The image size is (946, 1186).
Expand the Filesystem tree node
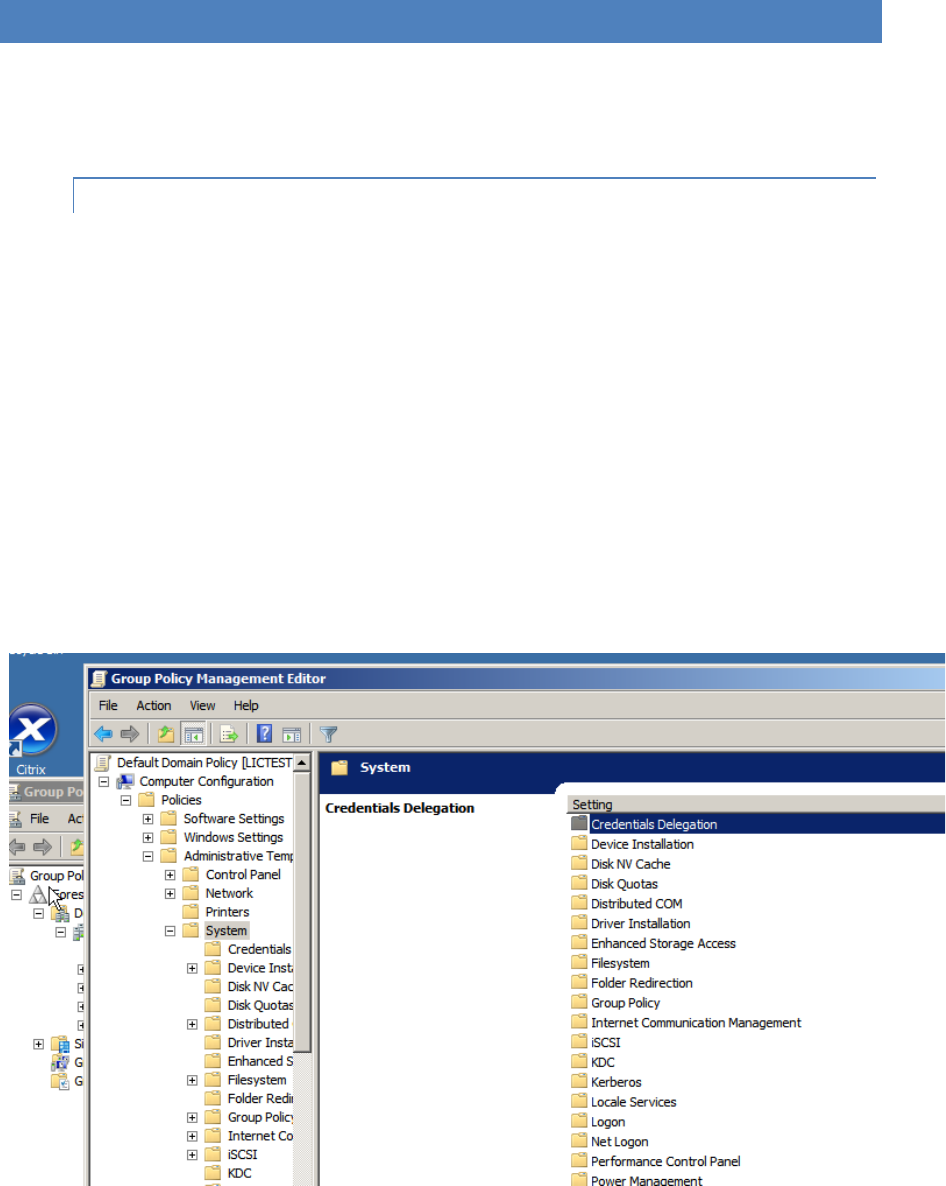(x=192, y=1080)
